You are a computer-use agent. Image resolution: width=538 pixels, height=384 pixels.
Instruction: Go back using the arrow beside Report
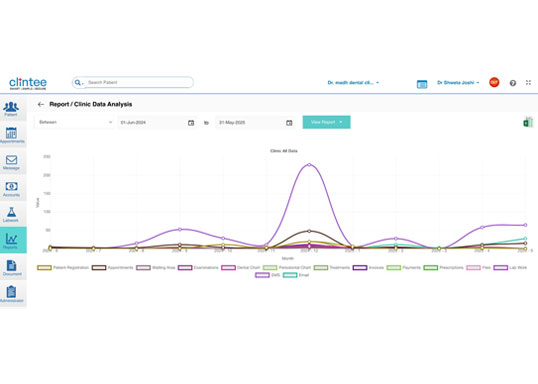point(41,104)
